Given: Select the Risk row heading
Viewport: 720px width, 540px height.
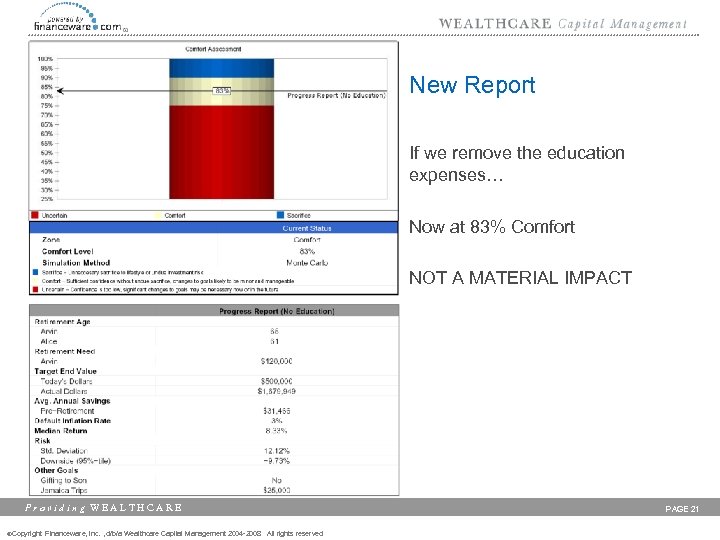Looking at the screenshot, I should [x=42, y=441].
